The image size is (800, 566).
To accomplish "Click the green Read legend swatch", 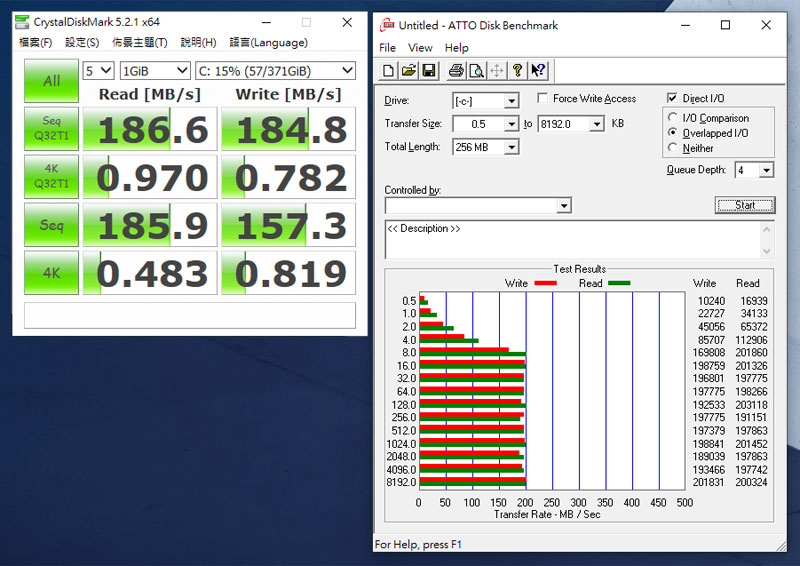I will 619,283.
